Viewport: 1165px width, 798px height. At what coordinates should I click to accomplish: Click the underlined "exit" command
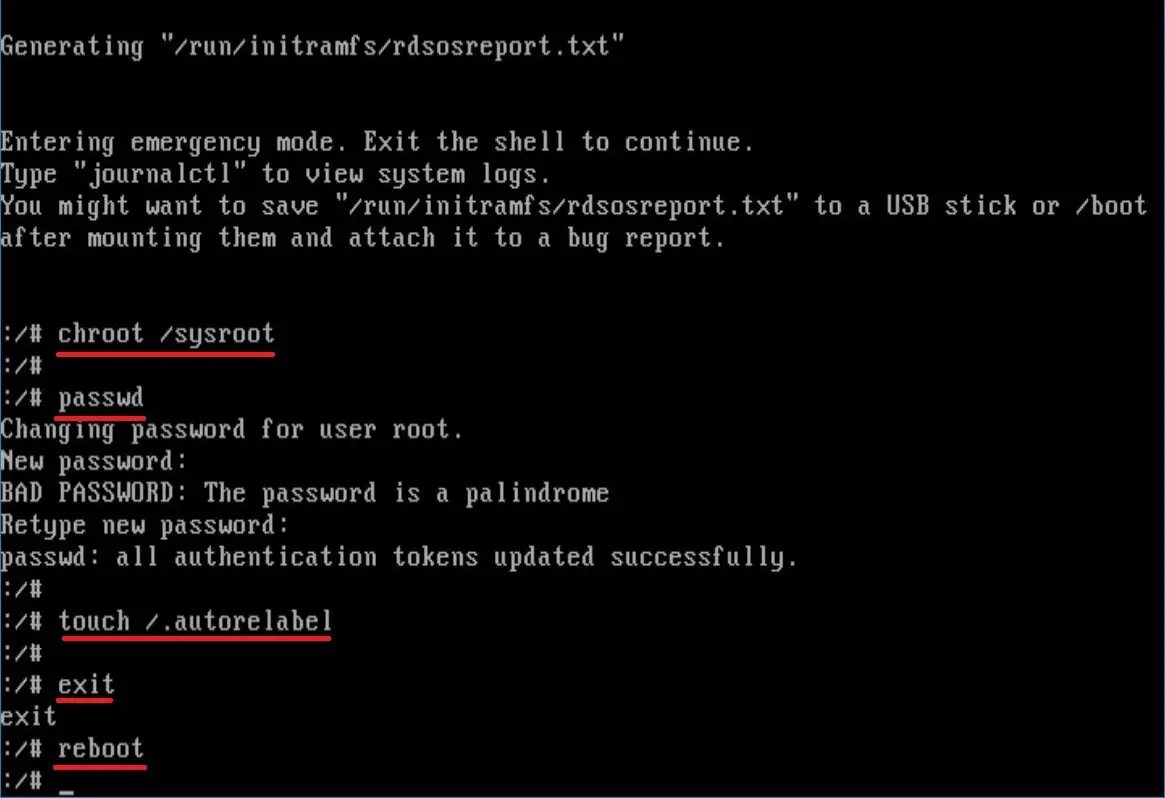pyautogui.click(x=86, y=685)
